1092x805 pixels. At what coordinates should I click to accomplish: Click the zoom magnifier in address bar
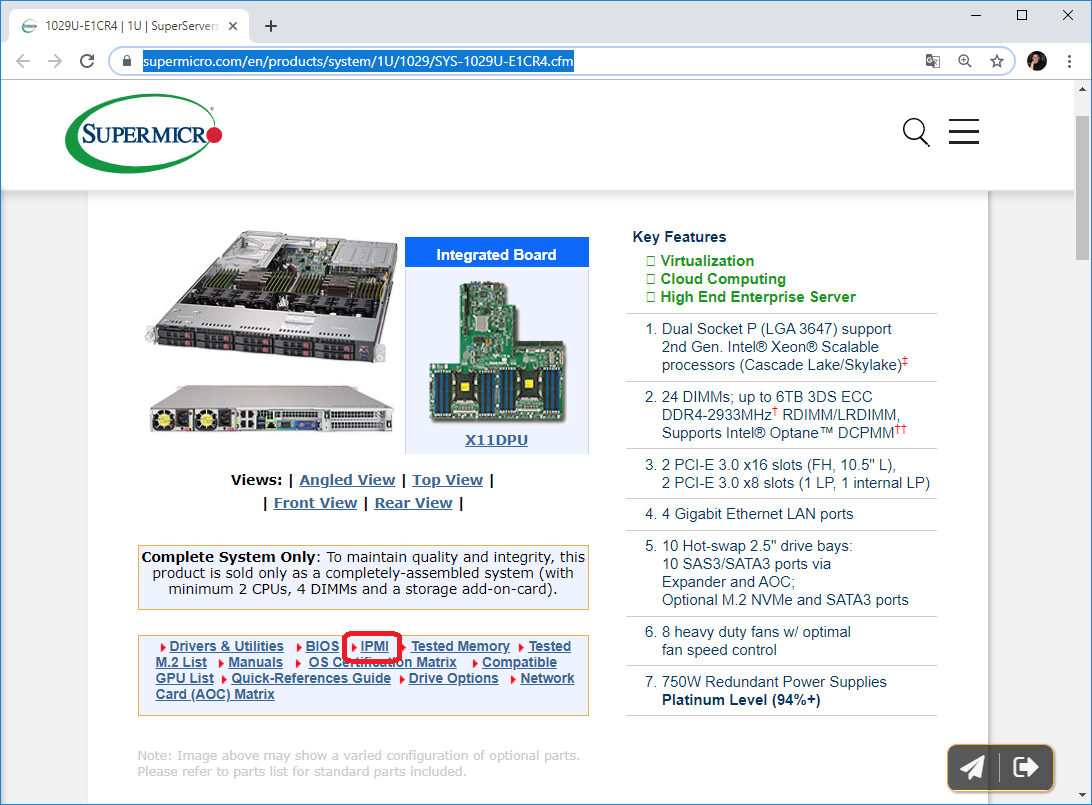coord(965,61)
